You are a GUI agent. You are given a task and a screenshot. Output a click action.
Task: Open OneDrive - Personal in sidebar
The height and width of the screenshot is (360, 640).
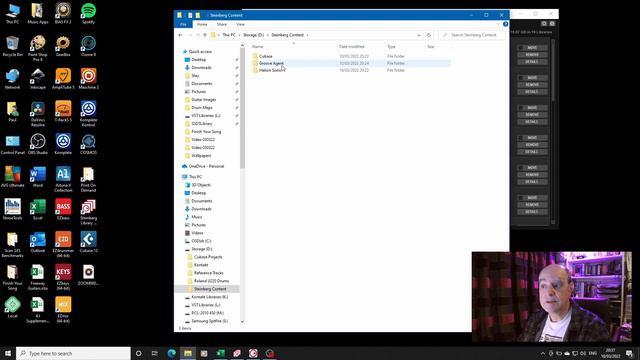tap(206, 167)
